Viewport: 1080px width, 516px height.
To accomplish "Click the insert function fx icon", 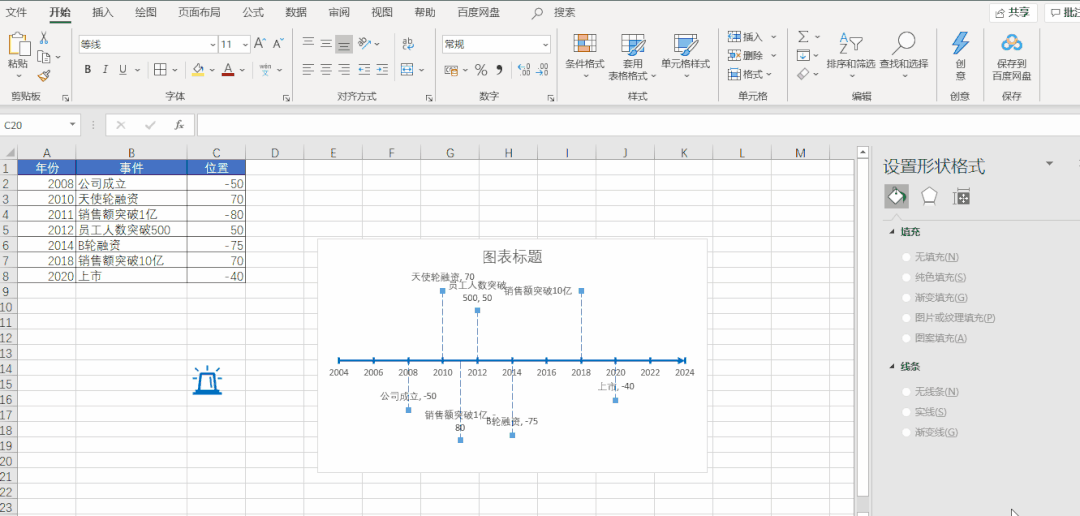I will click(x=179, y=125).
